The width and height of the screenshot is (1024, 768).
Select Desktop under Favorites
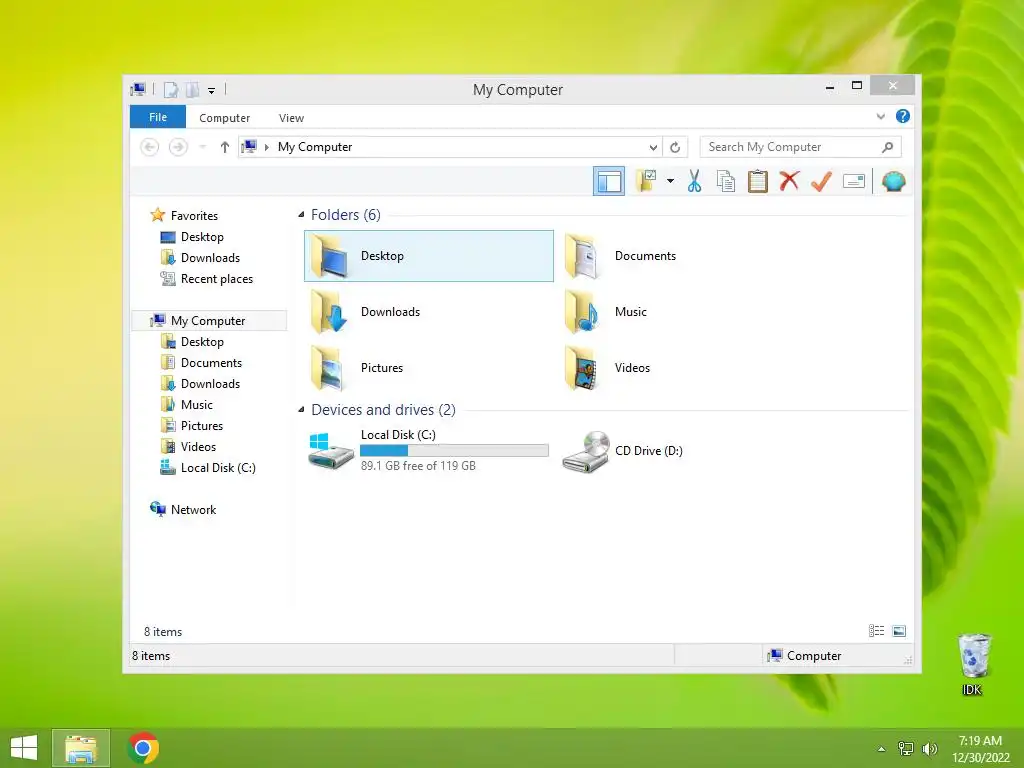[x=202, y=236]
